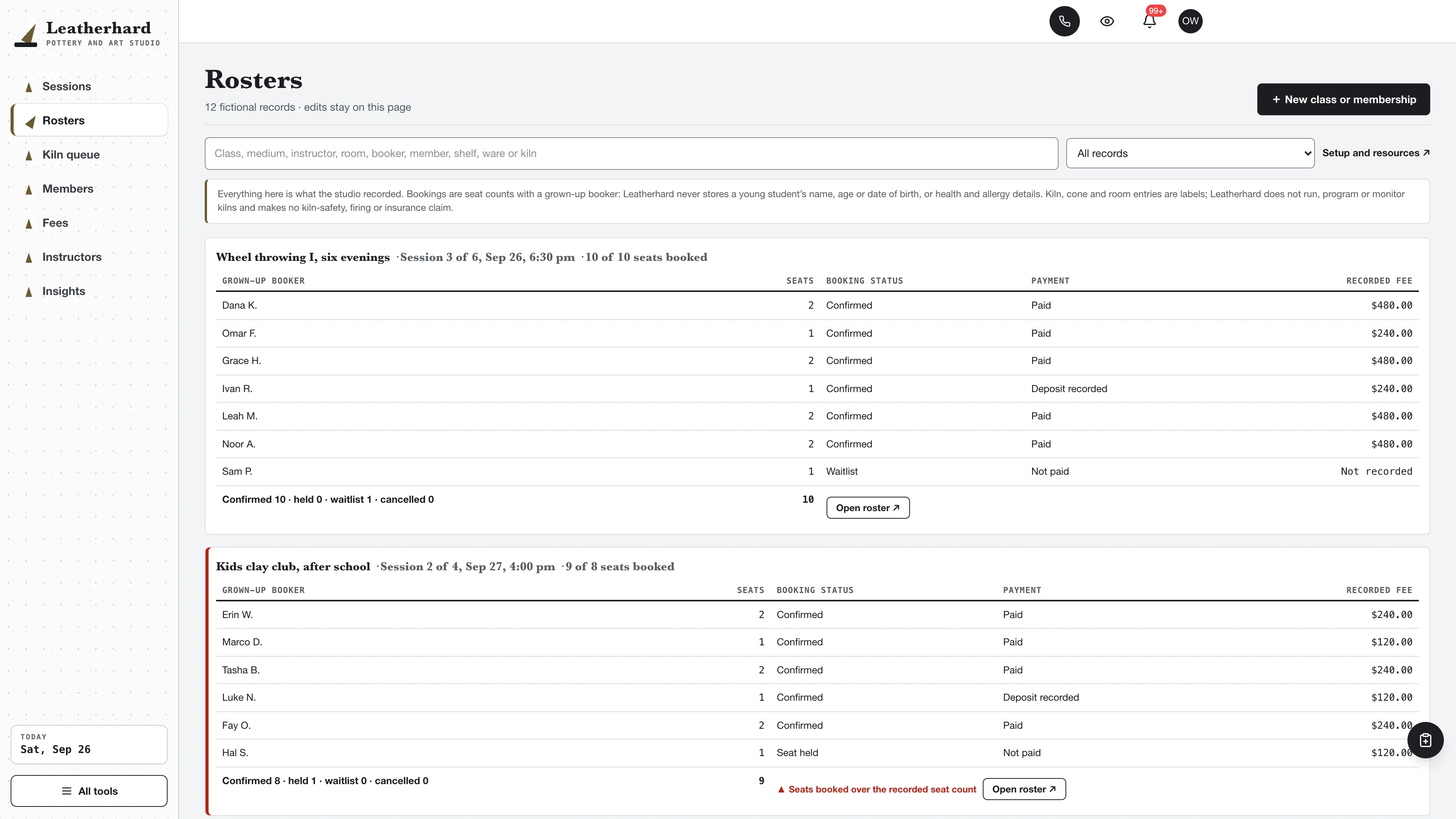Open notifications bell with 99+ badge

coord(1149,21)
